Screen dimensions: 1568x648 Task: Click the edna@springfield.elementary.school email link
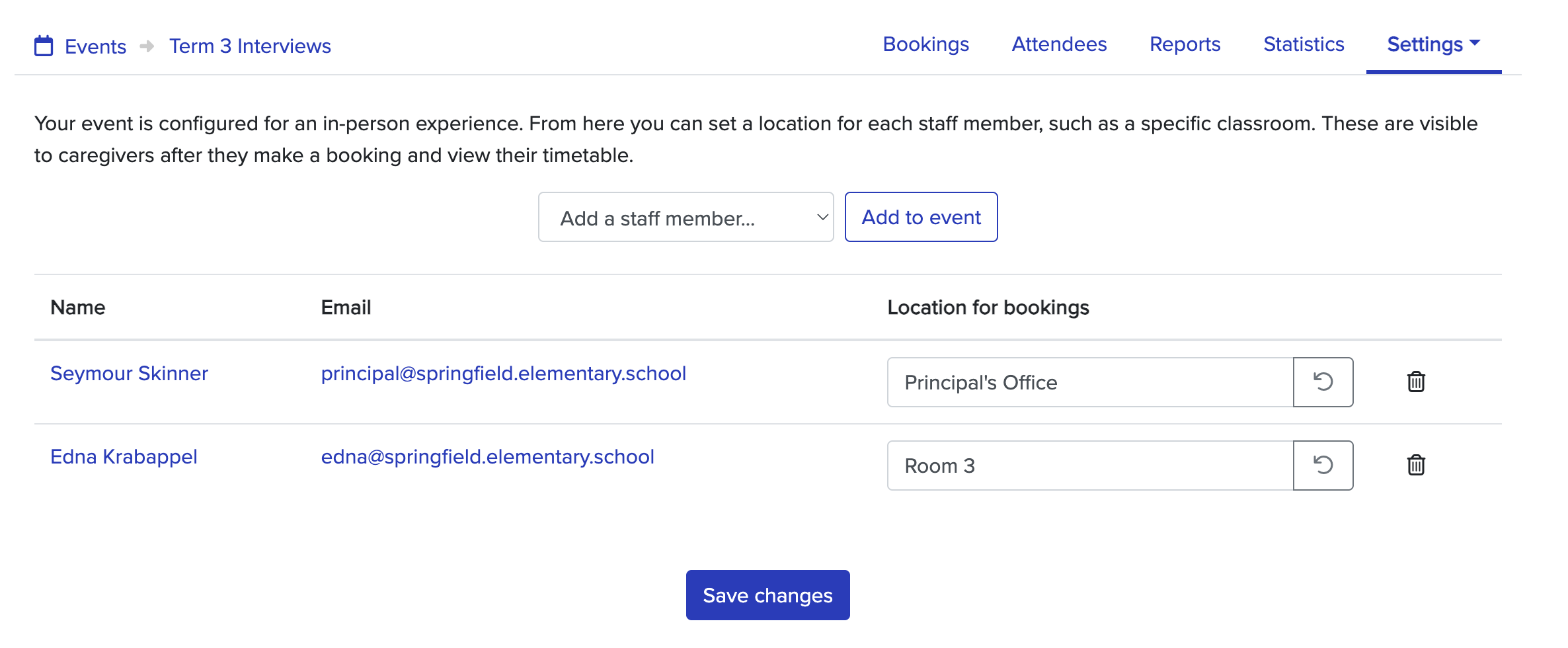(x=487, y=457)
